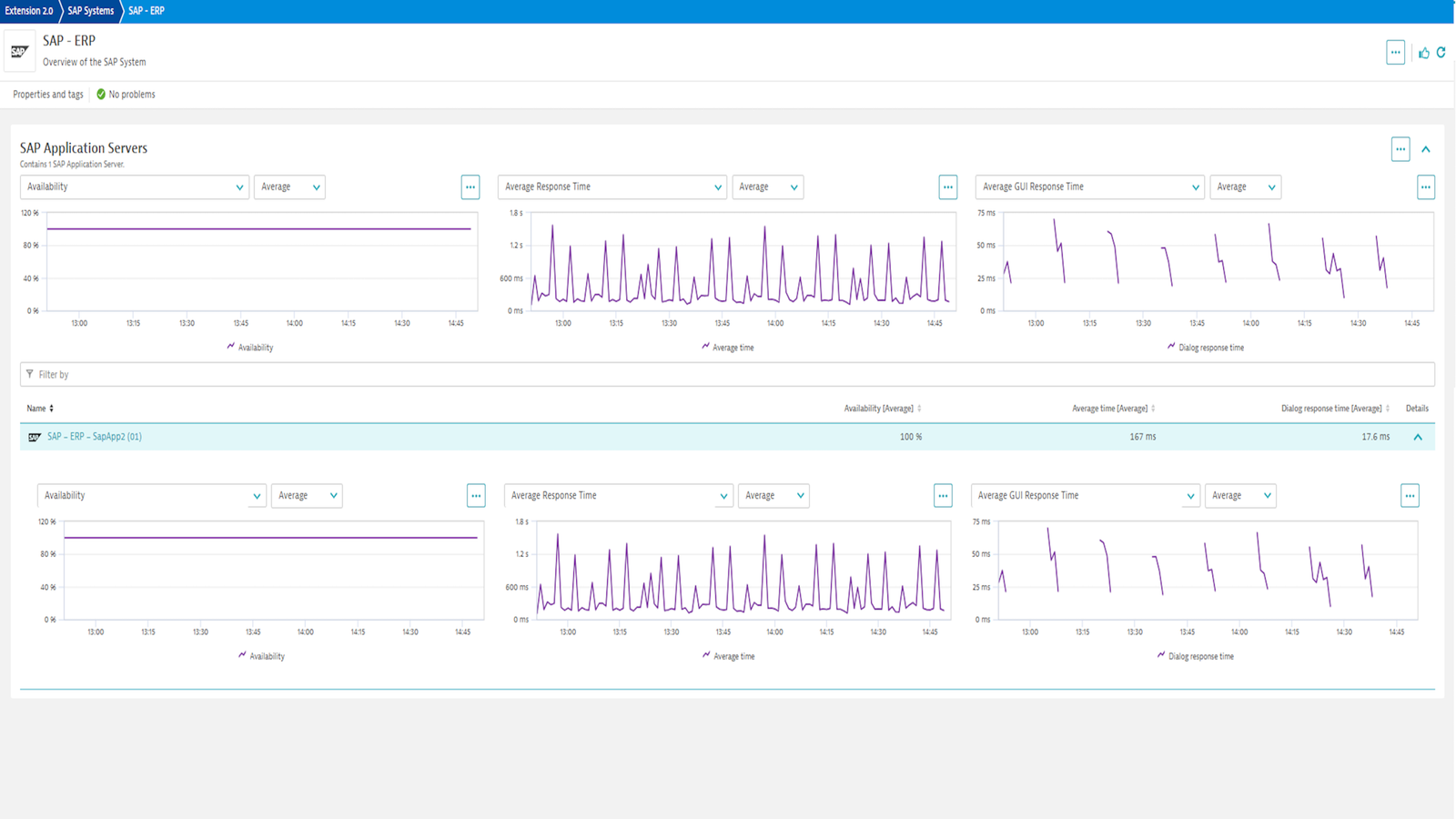Viewport: 1456px width, 819px height.
Task: Sort table by Name column
Action: (x=40, y=409)
